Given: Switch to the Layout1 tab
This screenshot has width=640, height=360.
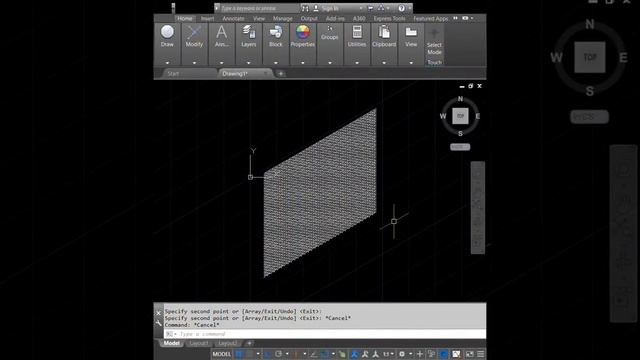Looking at the screenshot, I should click(199, 343).
